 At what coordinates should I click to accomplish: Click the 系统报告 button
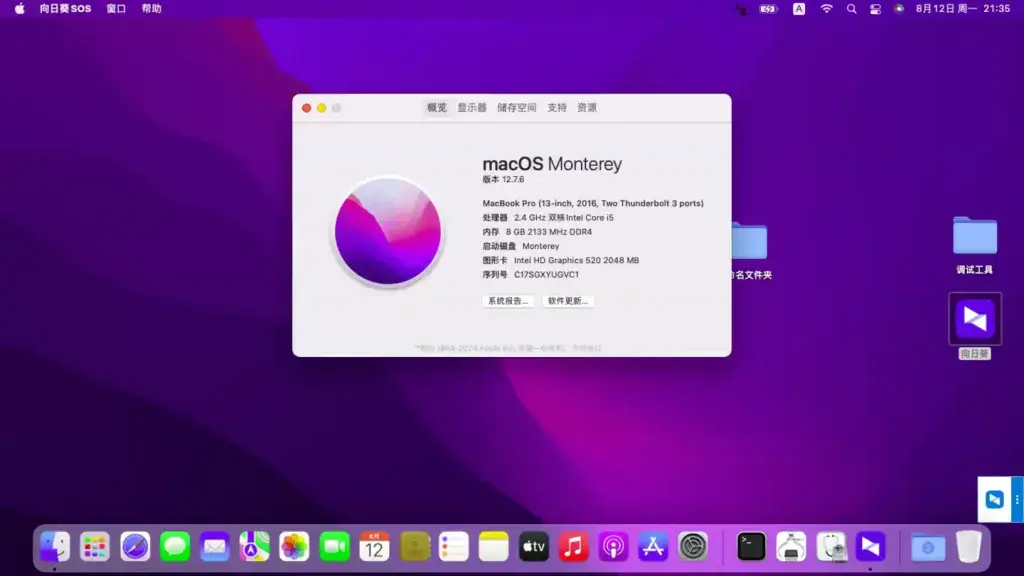click(x=508, y=301)
